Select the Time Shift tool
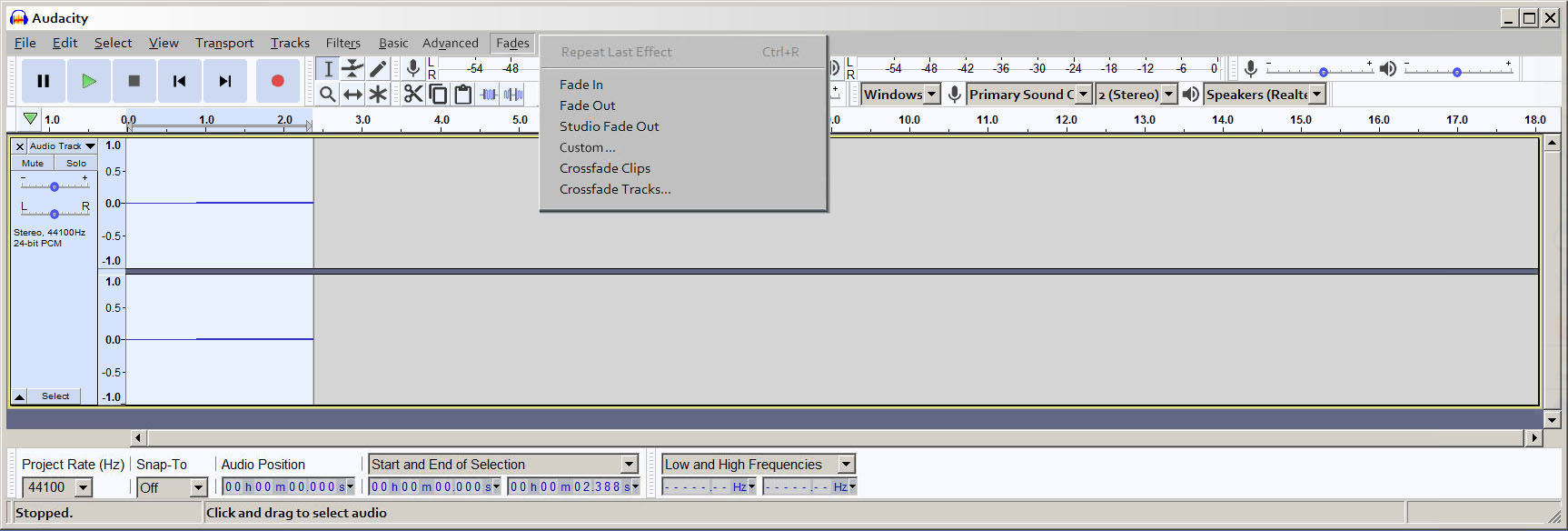 pos(352,94)
